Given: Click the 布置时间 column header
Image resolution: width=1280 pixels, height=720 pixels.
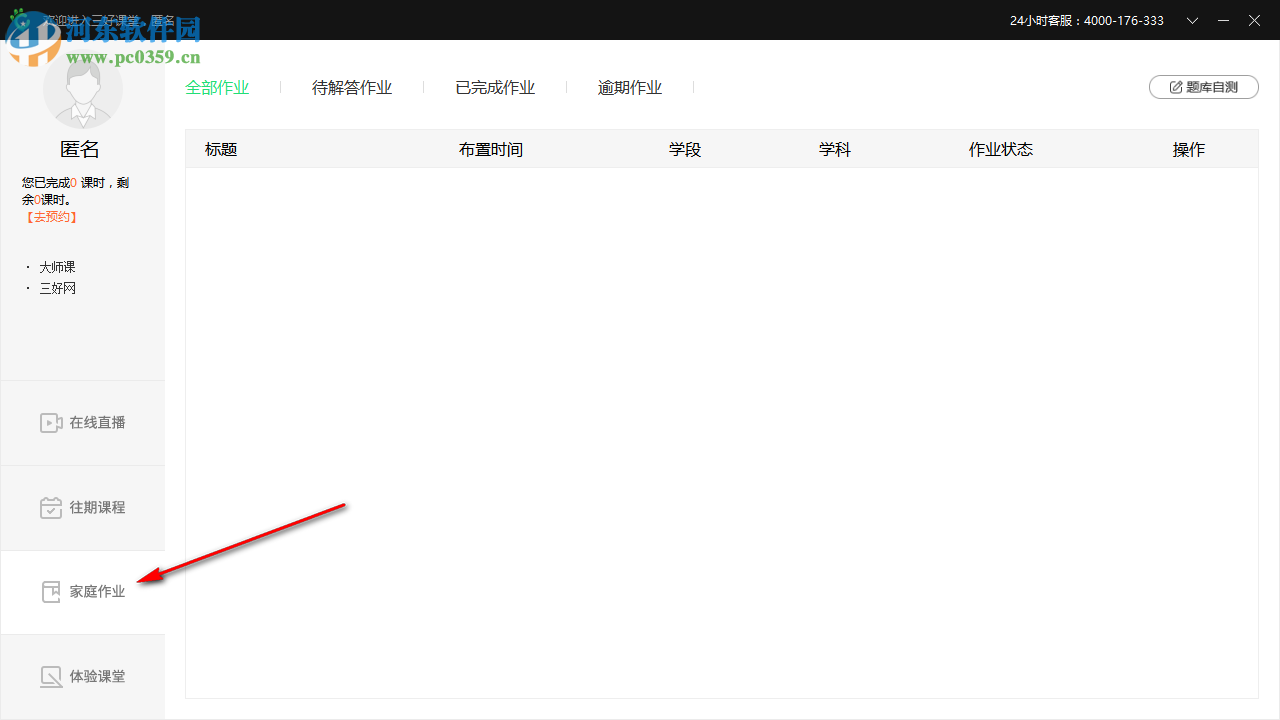Looking at the screenshot, I should [491, 149].
